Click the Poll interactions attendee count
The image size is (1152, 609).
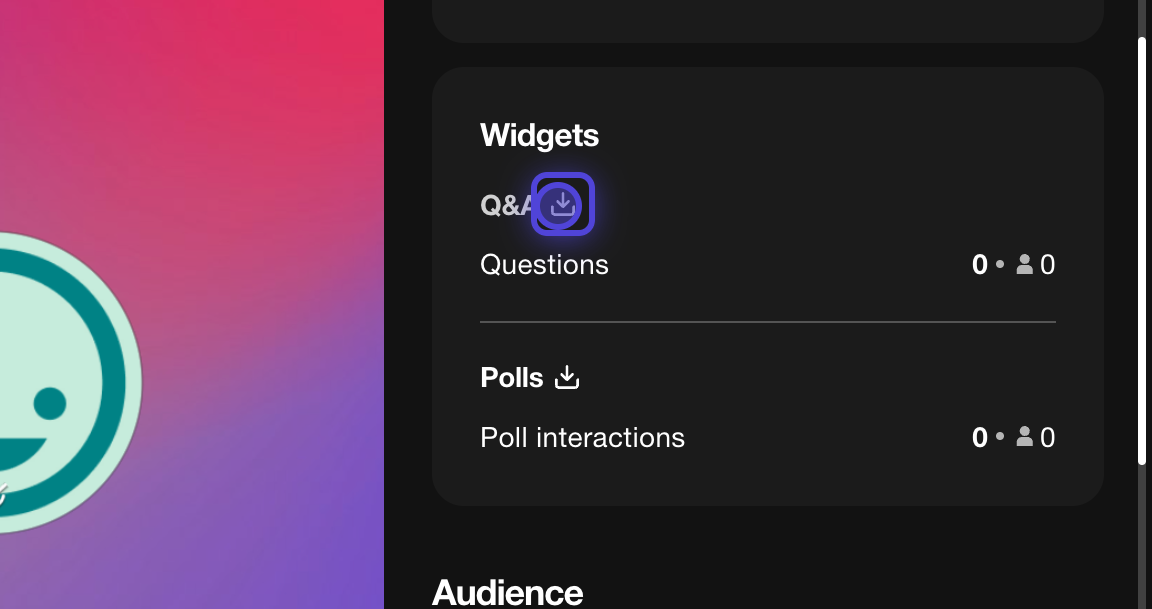point(1047,437)
